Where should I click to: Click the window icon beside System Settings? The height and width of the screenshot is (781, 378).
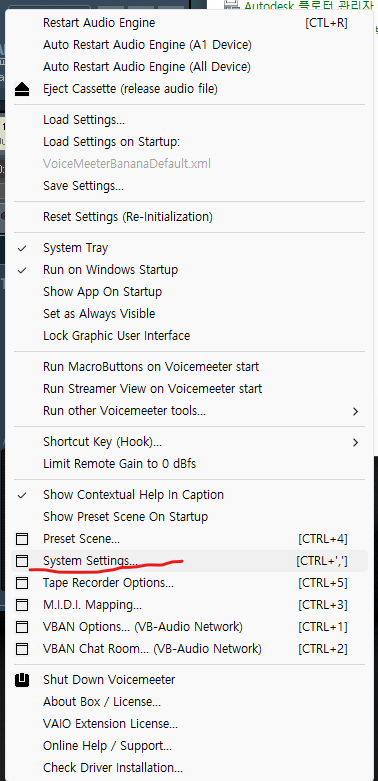click(22, 561)
